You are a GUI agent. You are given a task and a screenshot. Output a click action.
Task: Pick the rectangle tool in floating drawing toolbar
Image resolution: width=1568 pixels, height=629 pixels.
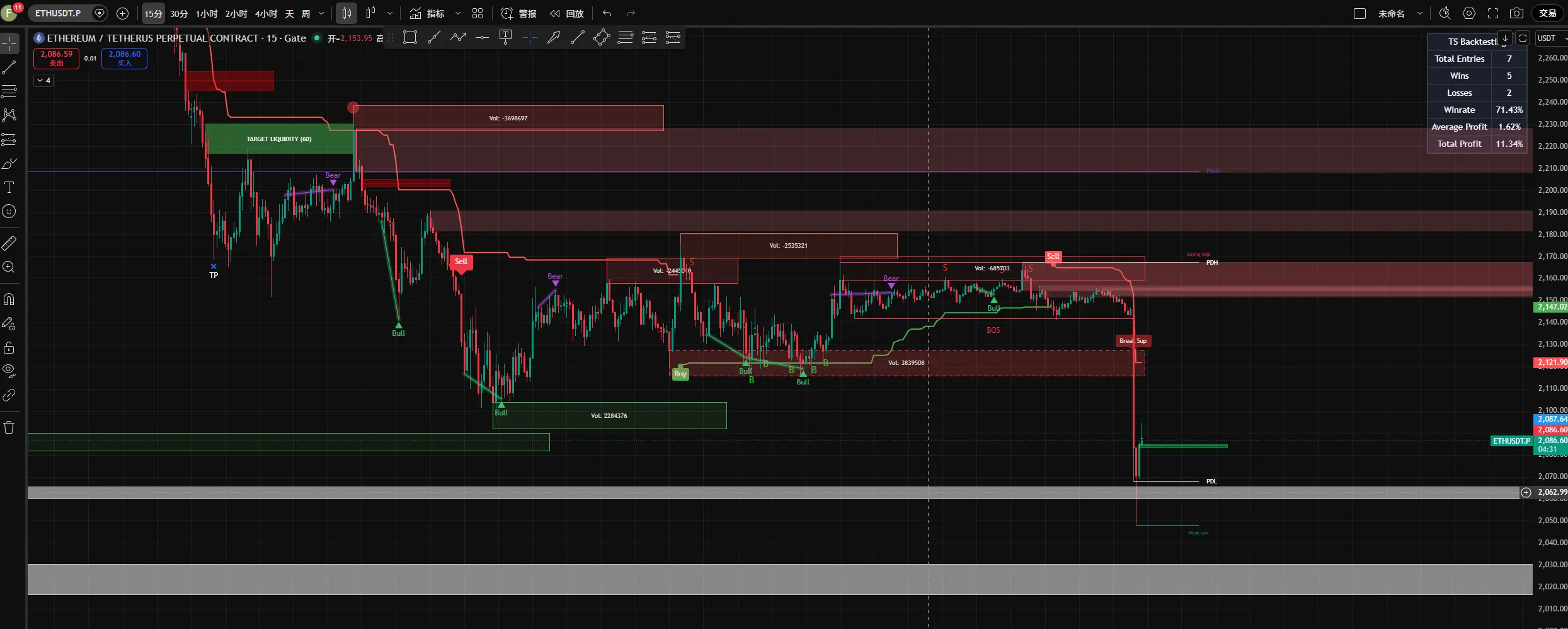(410, 38)
